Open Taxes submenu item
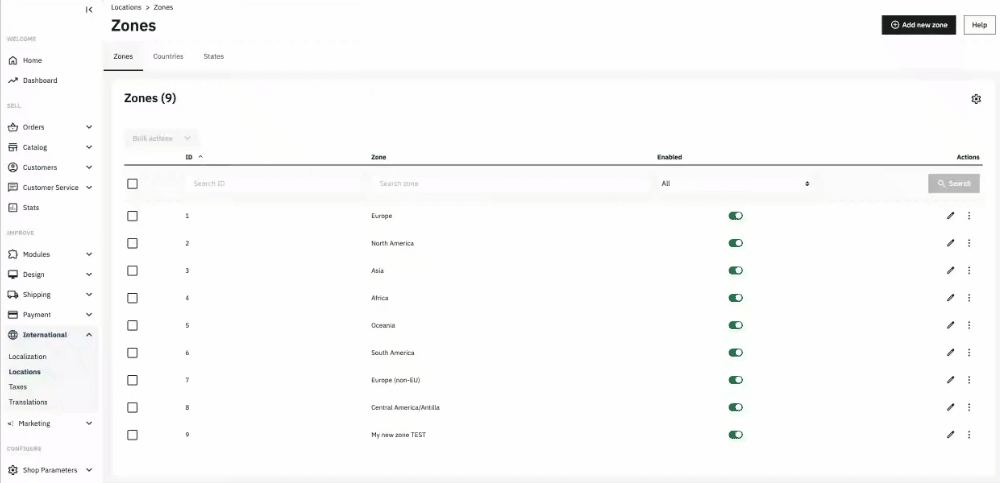The image size is (1000, 483). click(x=18, y=387)
